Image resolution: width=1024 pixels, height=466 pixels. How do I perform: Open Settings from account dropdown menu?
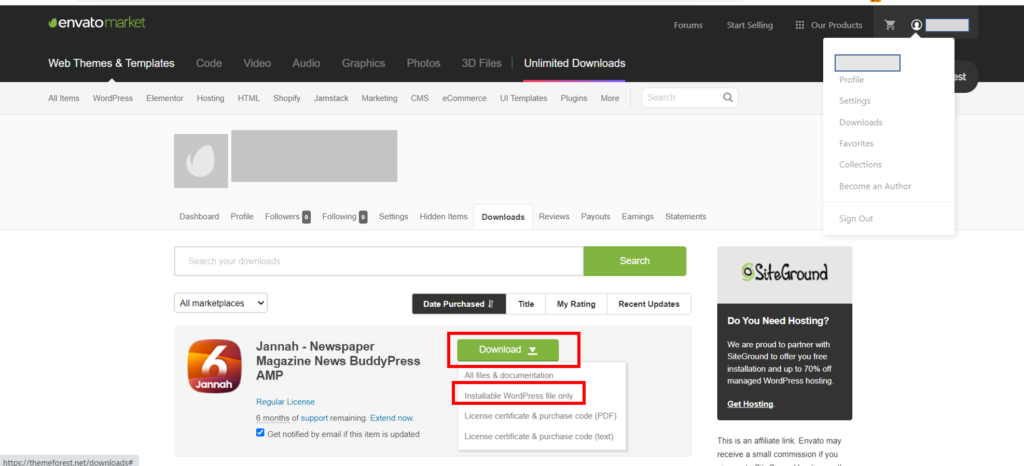tap(854, 101)
